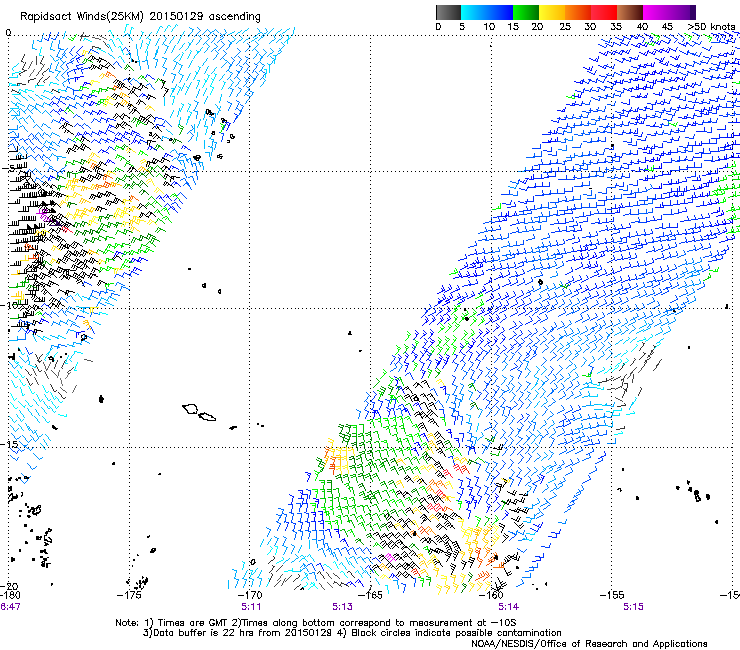740x650 pixels.
Task: Click the longitude label '-165'
Action: 370,595
